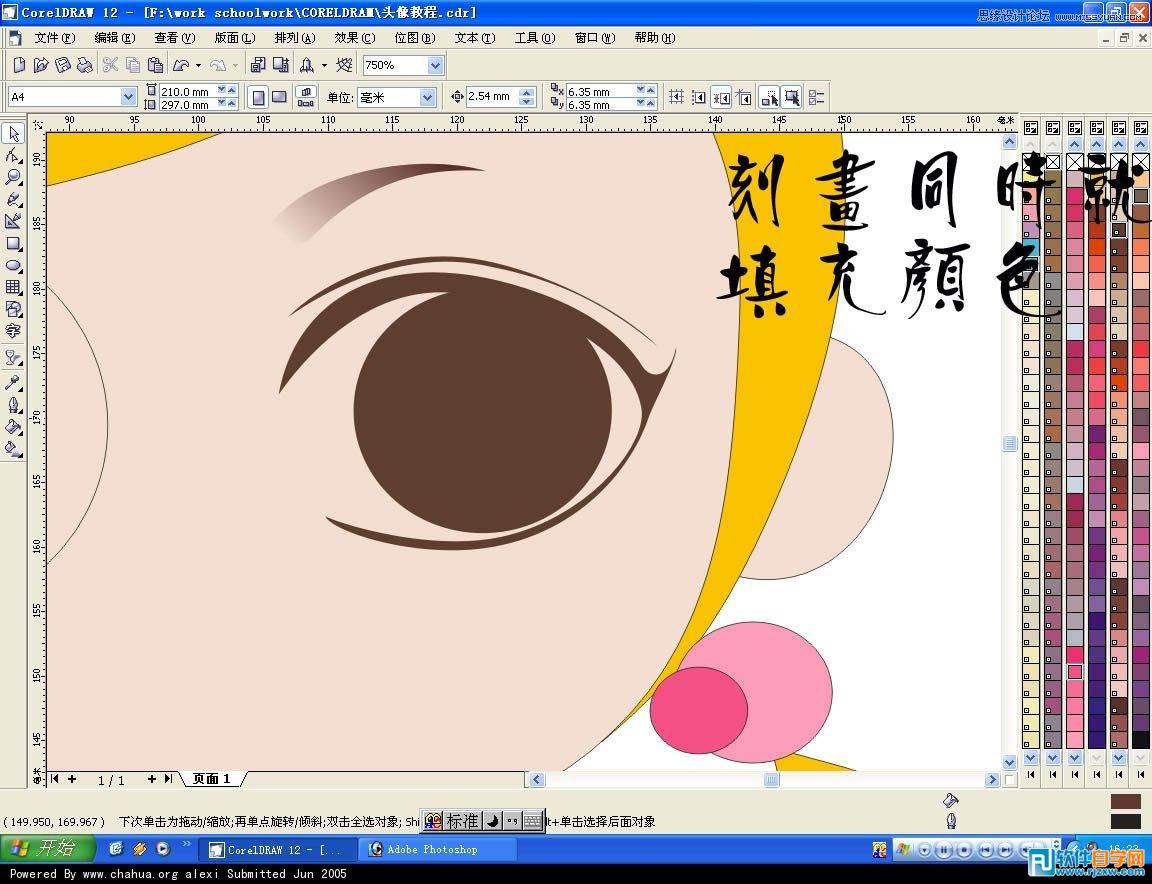Enable snap to grid on the property bar
1152x884 pixels.
point(676,97)
